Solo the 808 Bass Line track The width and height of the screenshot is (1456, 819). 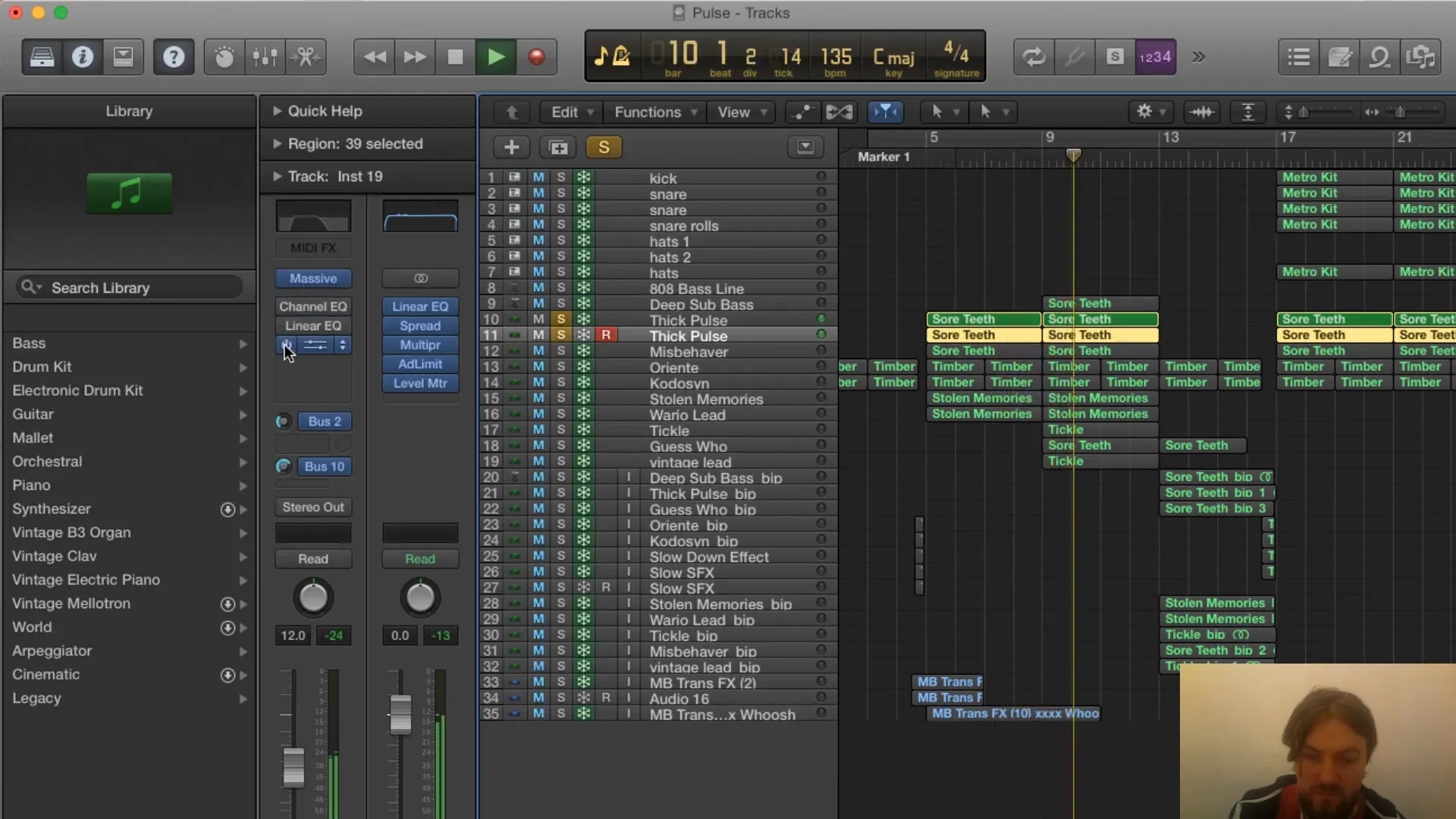pos(561,288)
